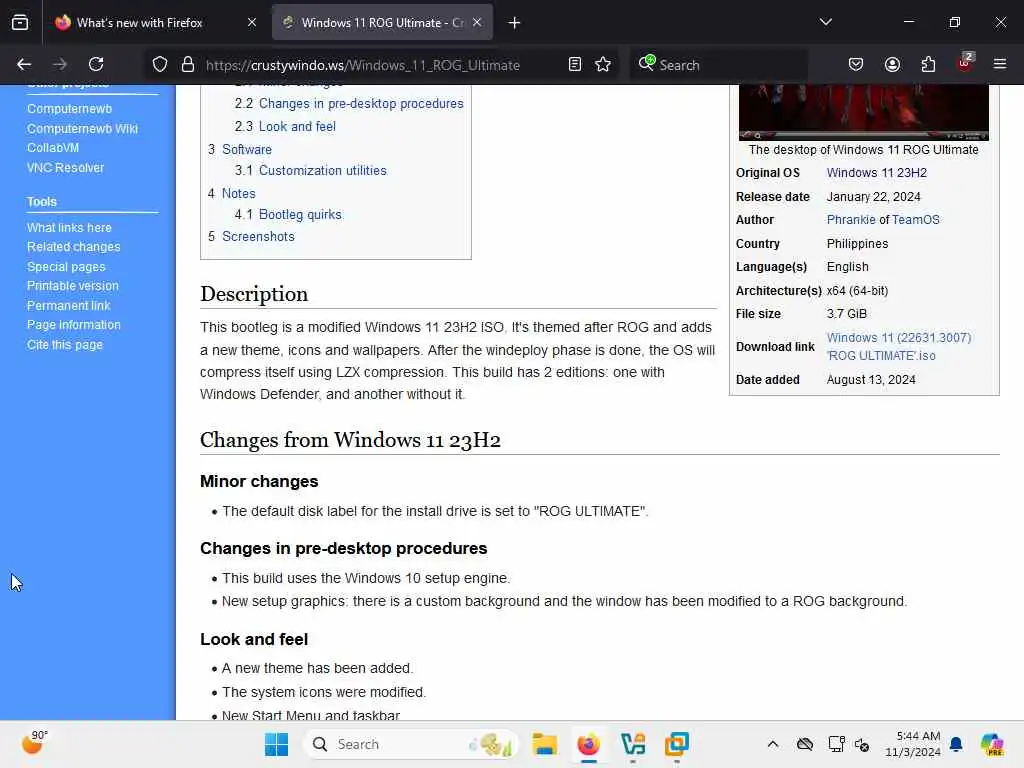Open the uBlock Origin extension badge
Screen dimensions: 1024x768
coord(965,63)
